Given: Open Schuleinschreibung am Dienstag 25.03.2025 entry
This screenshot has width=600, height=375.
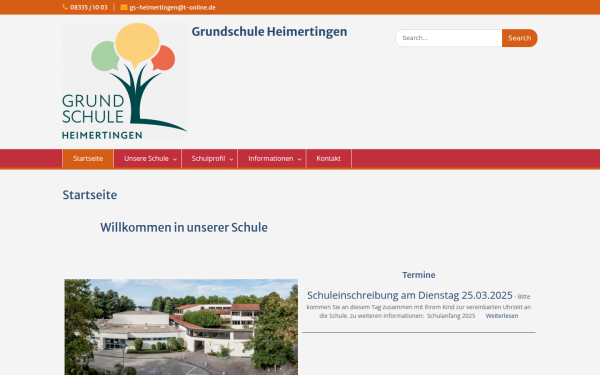Looking at the screenshot, I should click(409, 295).
